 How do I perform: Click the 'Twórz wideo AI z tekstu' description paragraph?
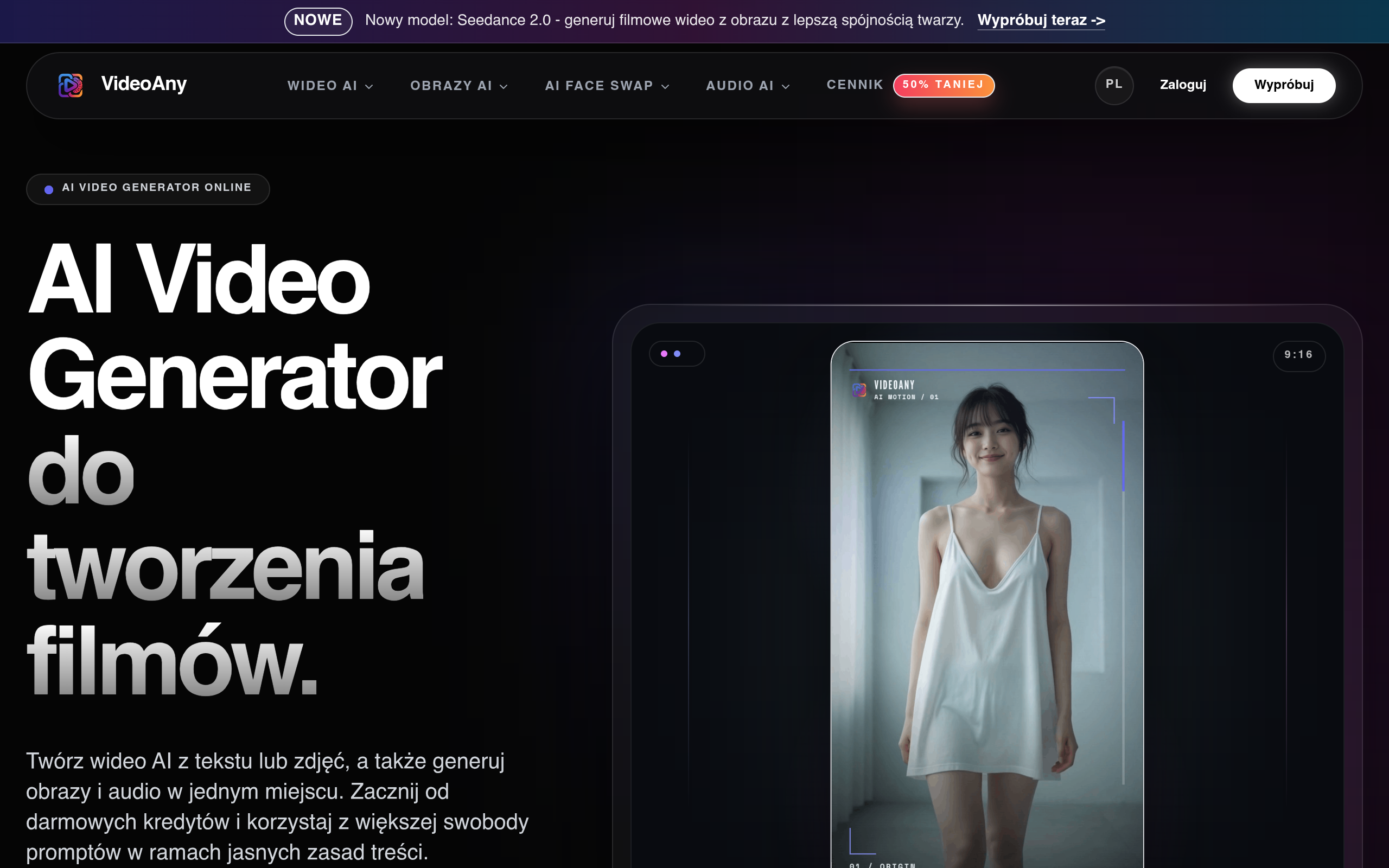[x=277, y=807]
